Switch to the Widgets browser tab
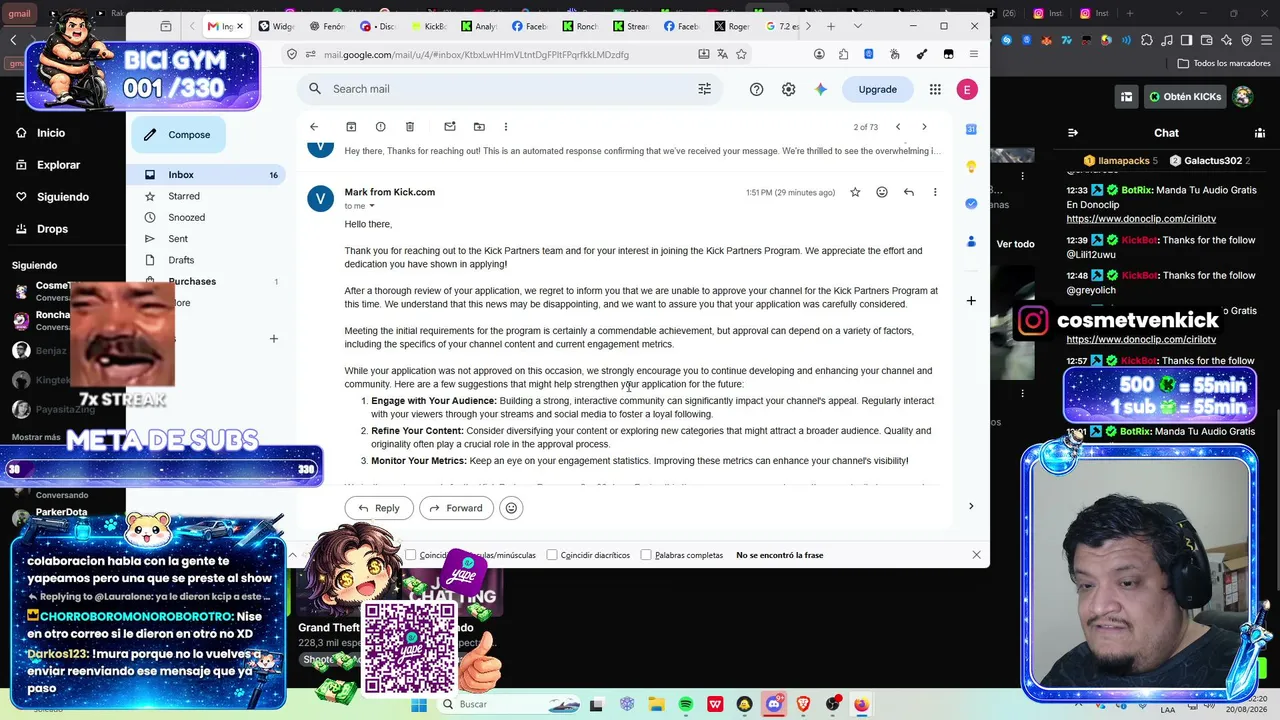This screenshot has height=720, width=1280. 277,26
